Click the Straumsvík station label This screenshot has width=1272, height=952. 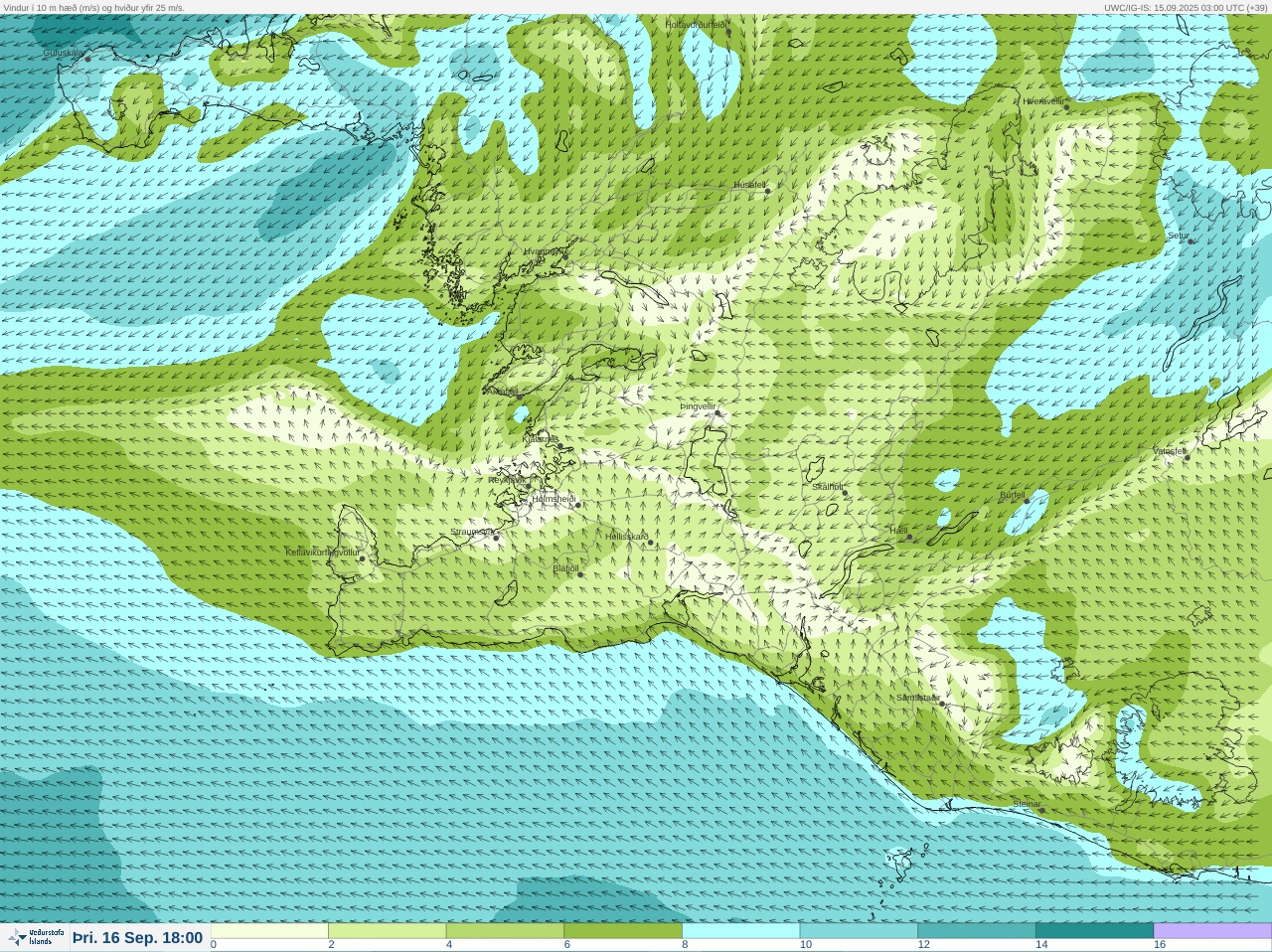click(x=472, y=532)
